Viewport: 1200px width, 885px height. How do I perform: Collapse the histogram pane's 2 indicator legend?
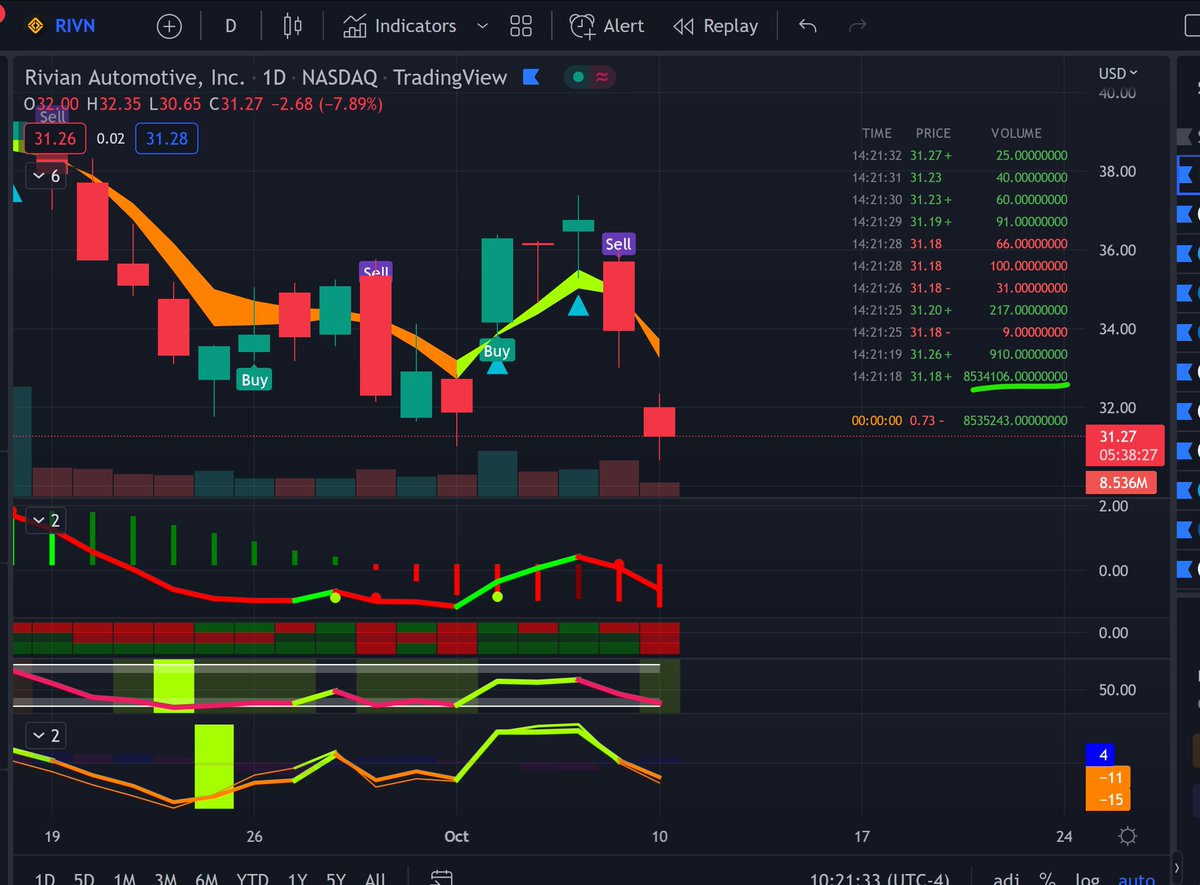point(46,520)
